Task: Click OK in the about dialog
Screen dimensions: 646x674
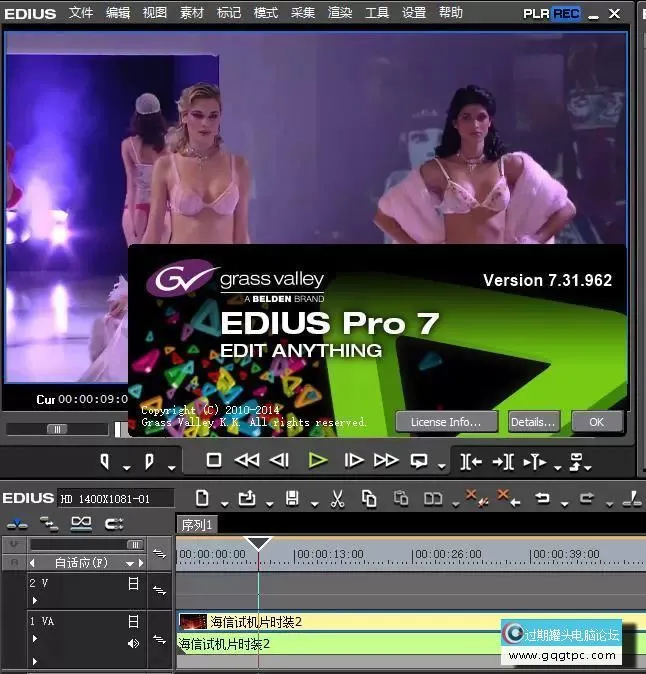Action: point(596,422)
